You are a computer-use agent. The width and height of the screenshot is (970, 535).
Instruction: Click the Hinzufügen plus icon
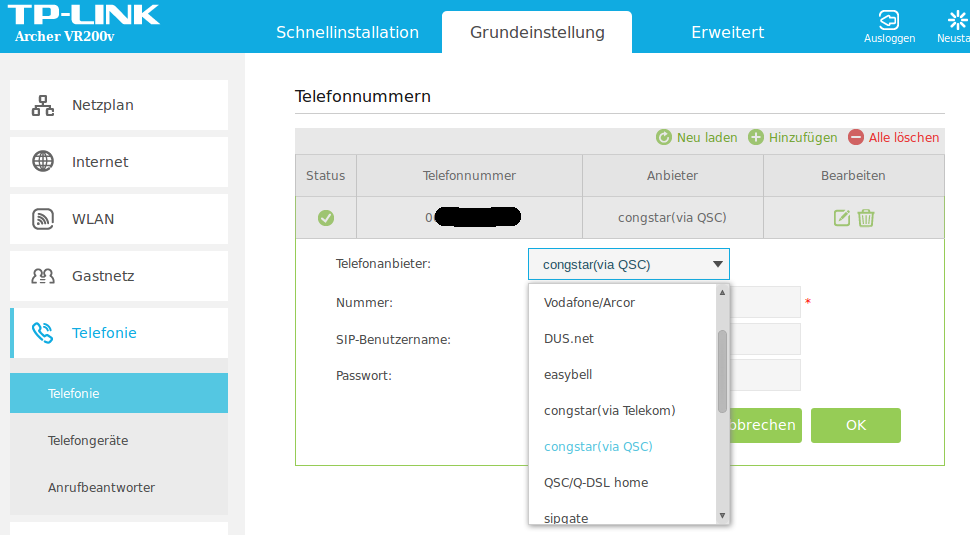coord(756,137)
